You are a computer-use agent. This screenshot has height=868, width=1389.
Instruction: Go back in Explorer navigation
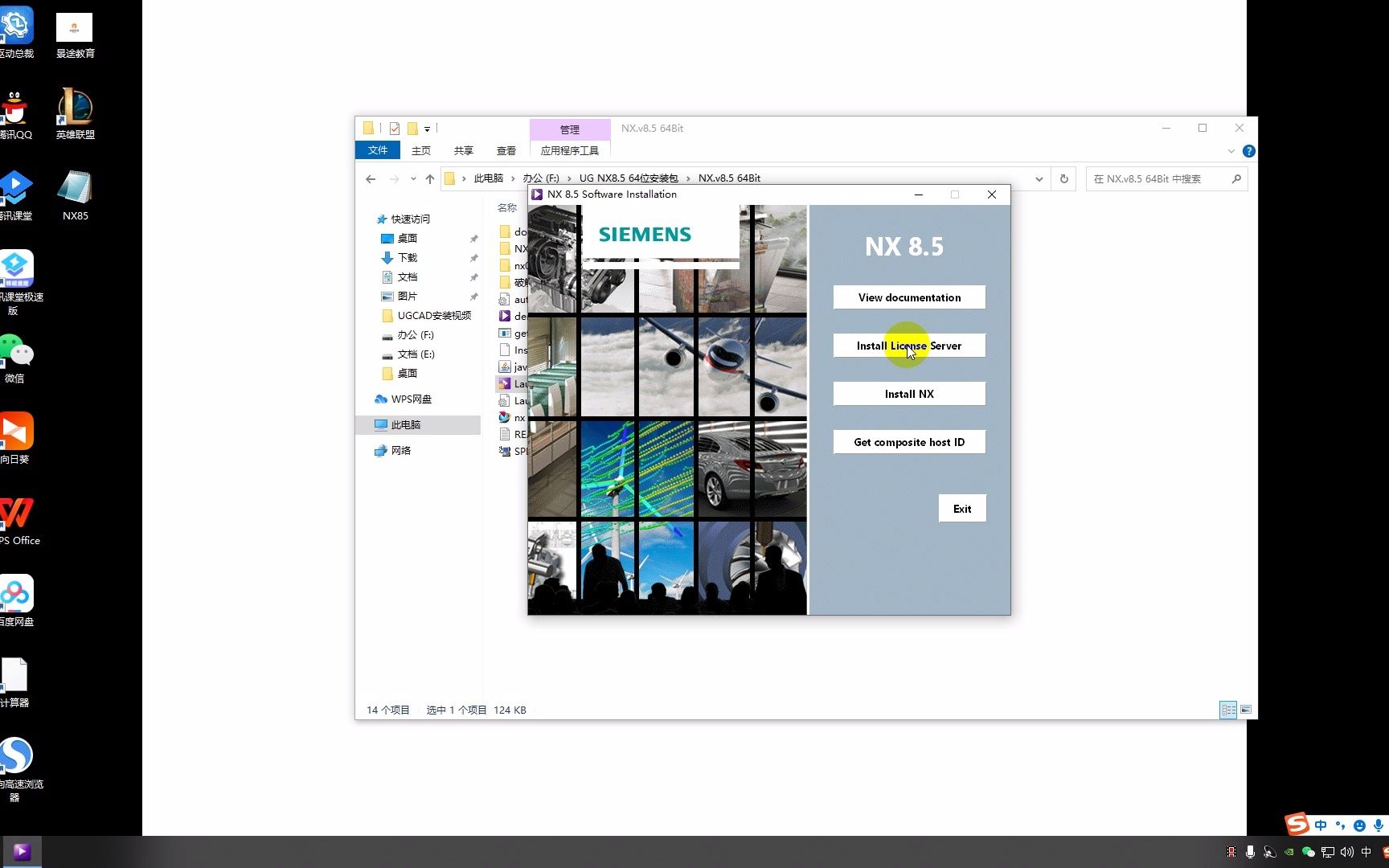click(371, 179)
